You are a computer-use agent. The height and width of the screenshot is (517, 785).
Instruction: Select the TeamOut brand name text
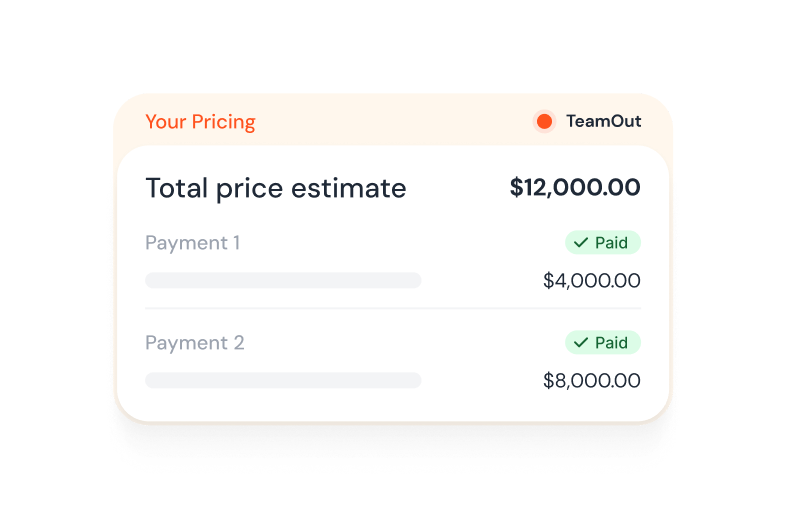click(x=603, y=122)
